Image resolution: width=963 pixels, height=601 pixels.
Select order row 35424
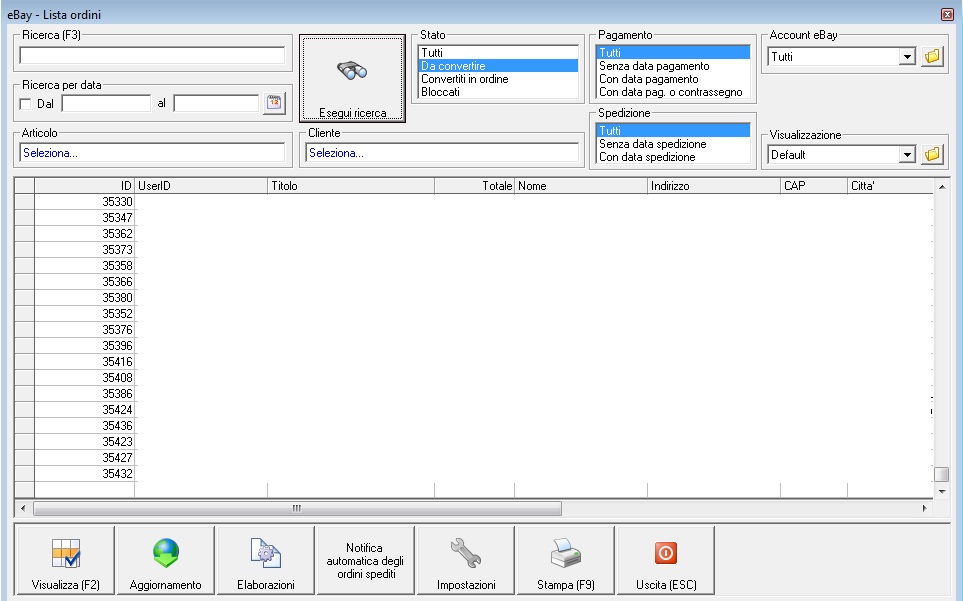[x=85, y=409]
